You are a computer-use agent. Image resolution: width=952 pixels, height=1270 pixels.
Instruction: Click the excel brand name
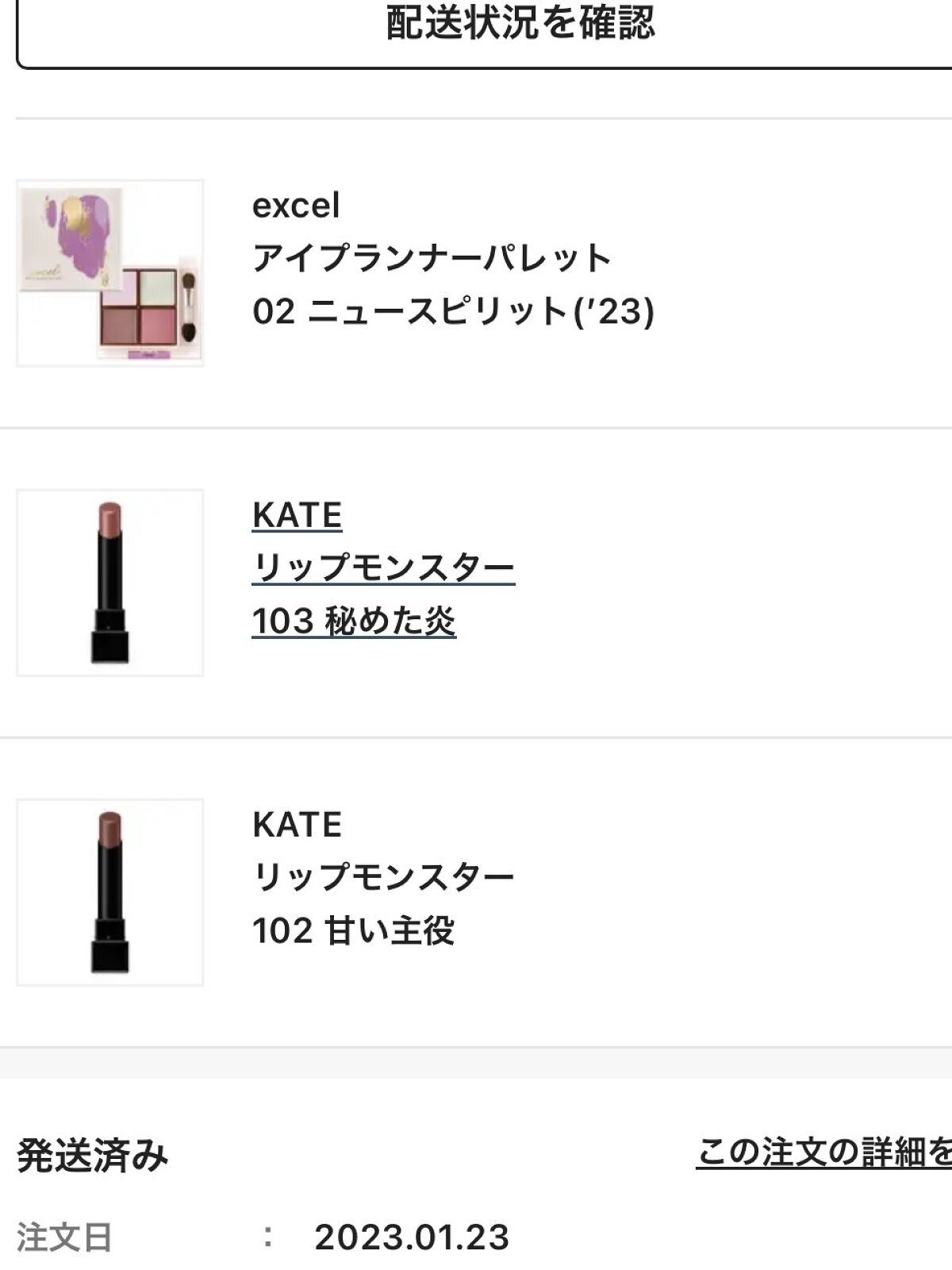click(x=296, y=206)
